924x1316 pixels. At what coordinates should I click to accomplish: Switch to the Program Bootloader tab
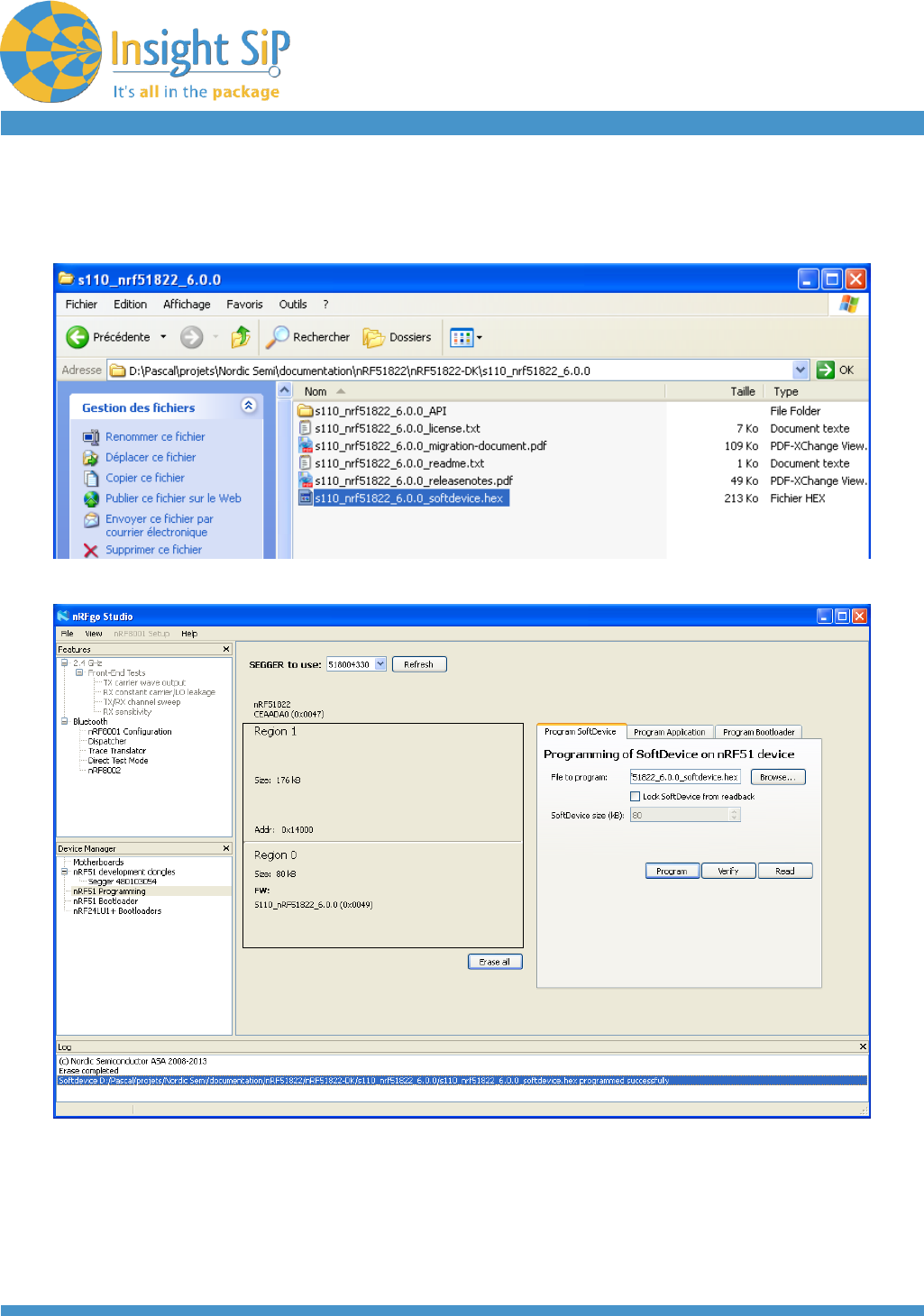(759, 732)
